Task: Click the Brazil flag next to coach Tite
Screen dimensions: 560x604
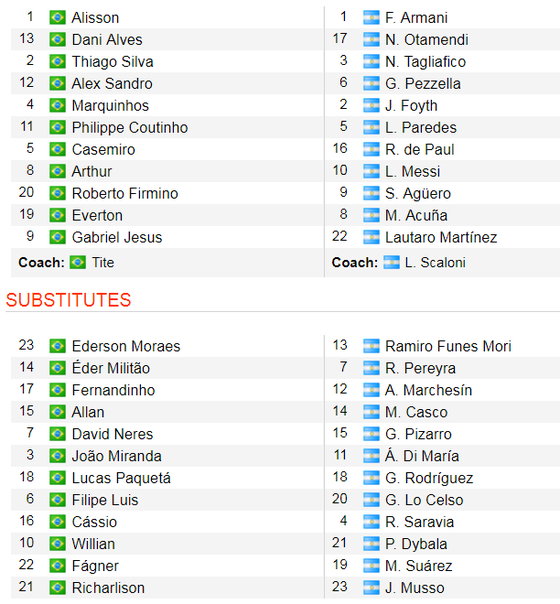Action: [x=78, y=262]
